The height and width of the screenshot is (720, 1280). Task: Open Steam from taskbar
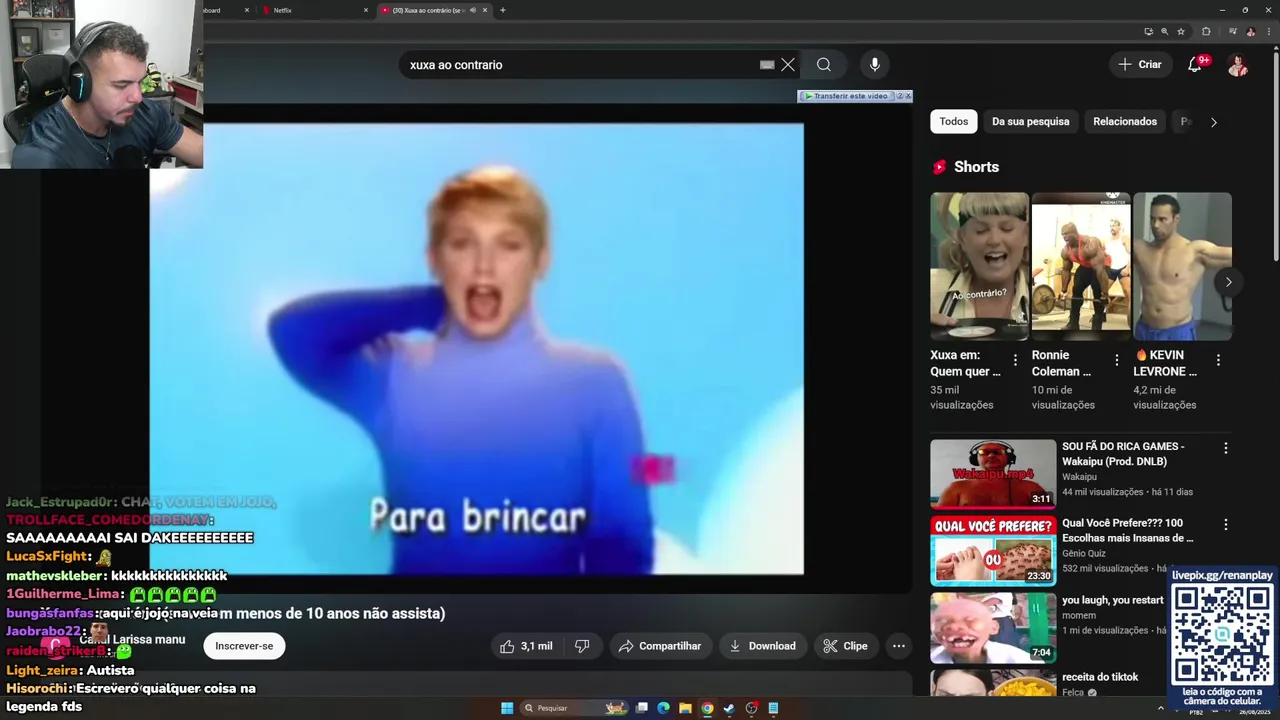coord(729,708)
